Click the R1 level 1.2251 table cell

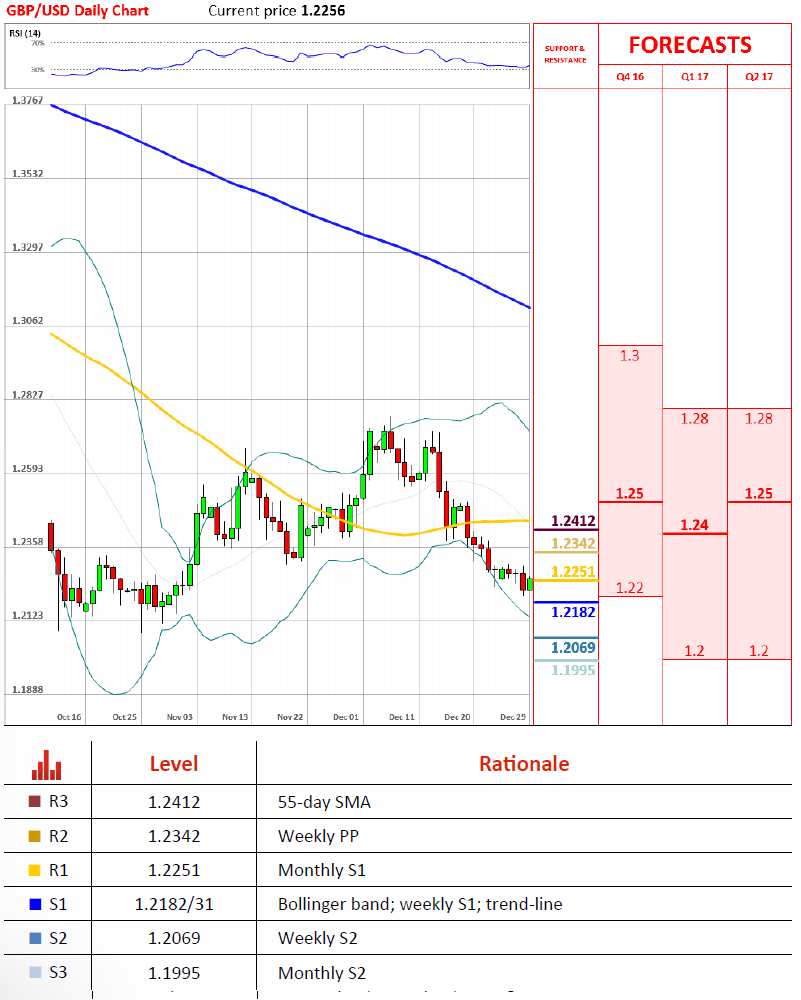click(174, 870)
